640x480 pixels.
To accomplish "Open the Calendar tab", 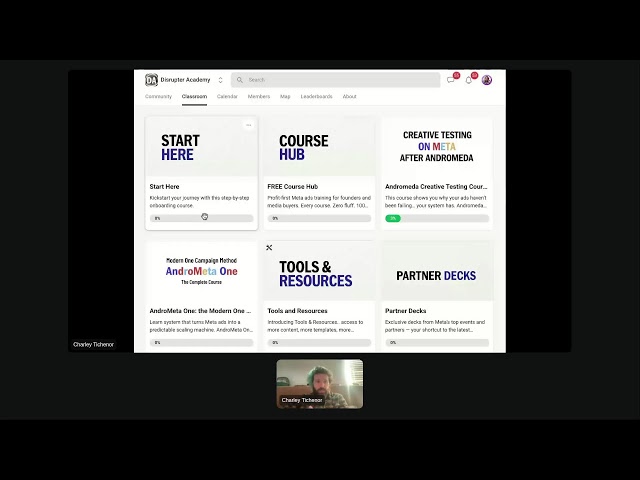I will 227,97.
